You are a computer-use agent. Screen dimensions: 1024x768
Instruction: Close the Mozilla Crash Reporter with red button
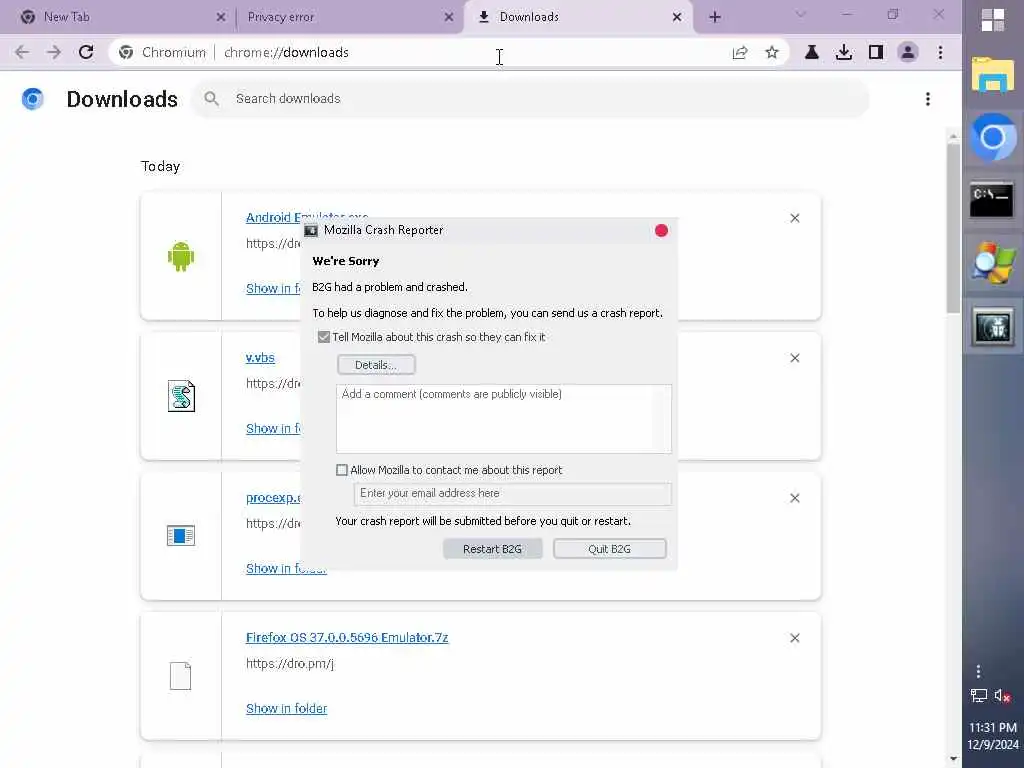(x=661, y=231)
